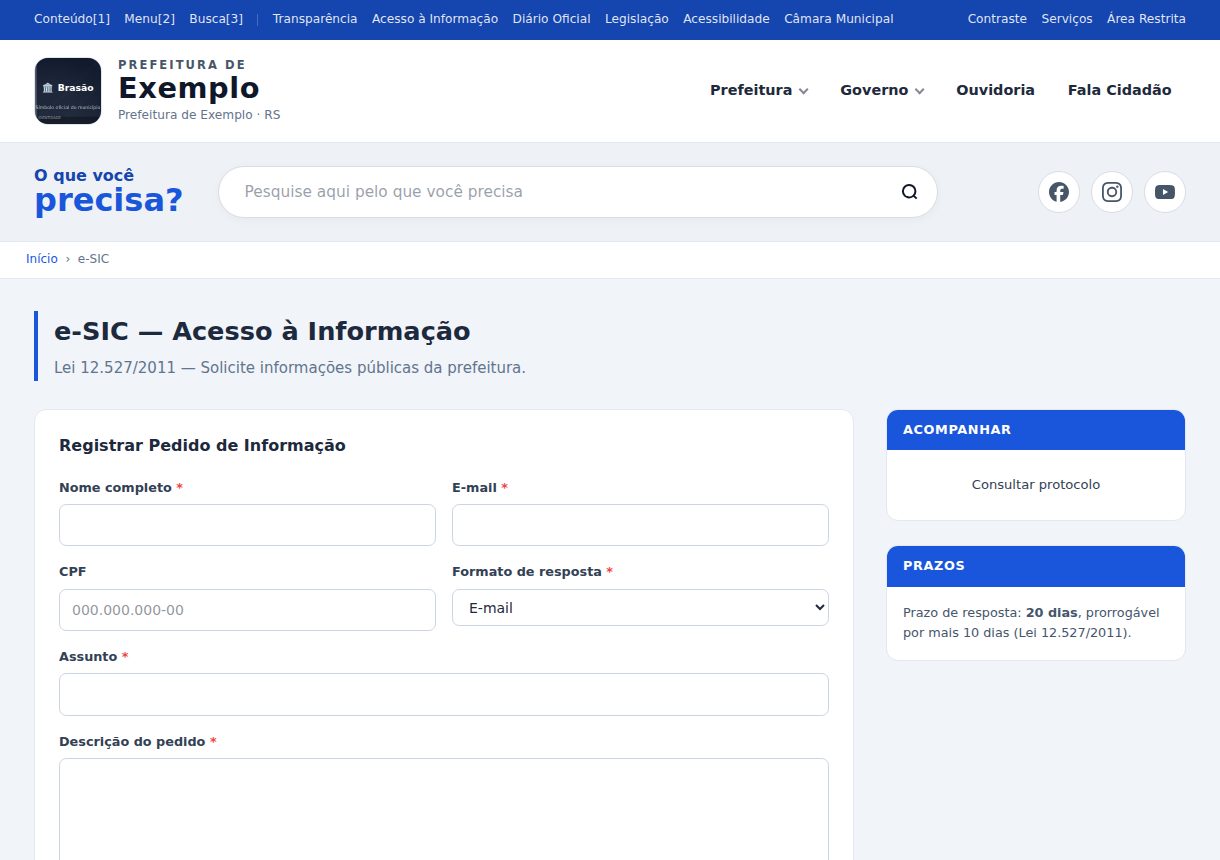Open the Ouvidoria menu item
Image resolution: width=1220 pixels, height=860 pixels.
(995, 90)
